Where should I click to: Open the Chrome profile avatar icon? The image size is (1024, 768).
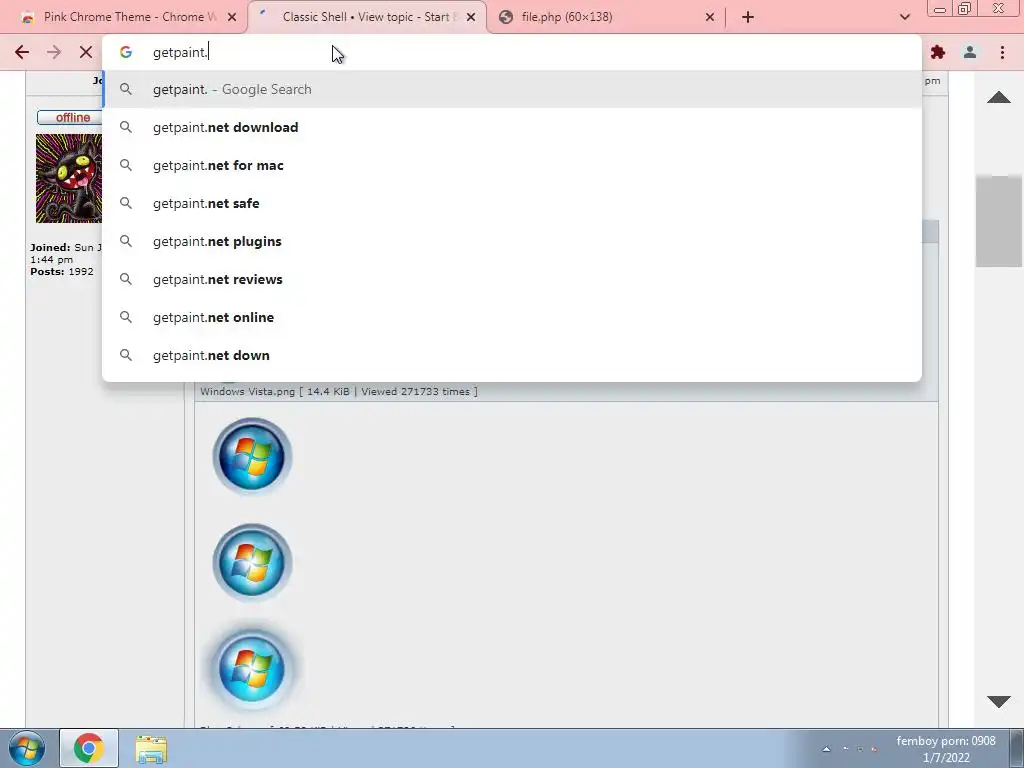coord(970,52)
